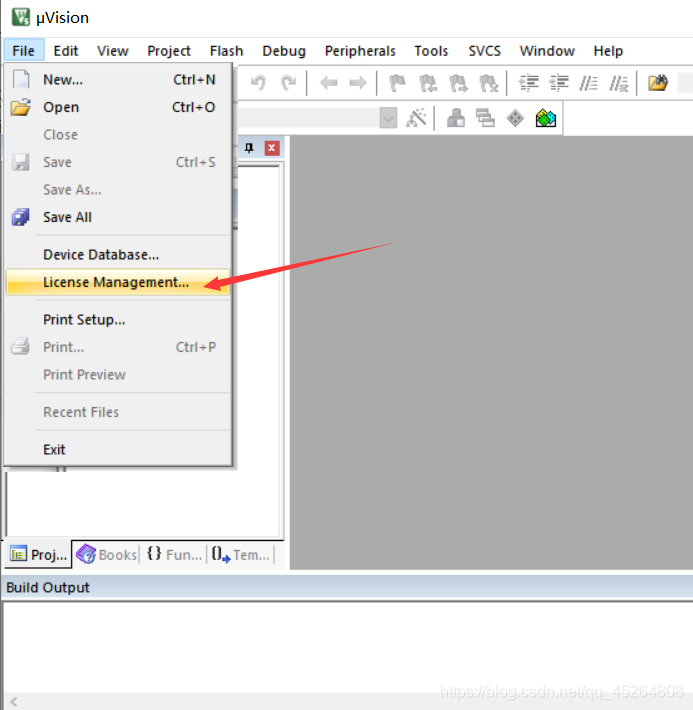Open the Peripherals menu

click(360, 51)
